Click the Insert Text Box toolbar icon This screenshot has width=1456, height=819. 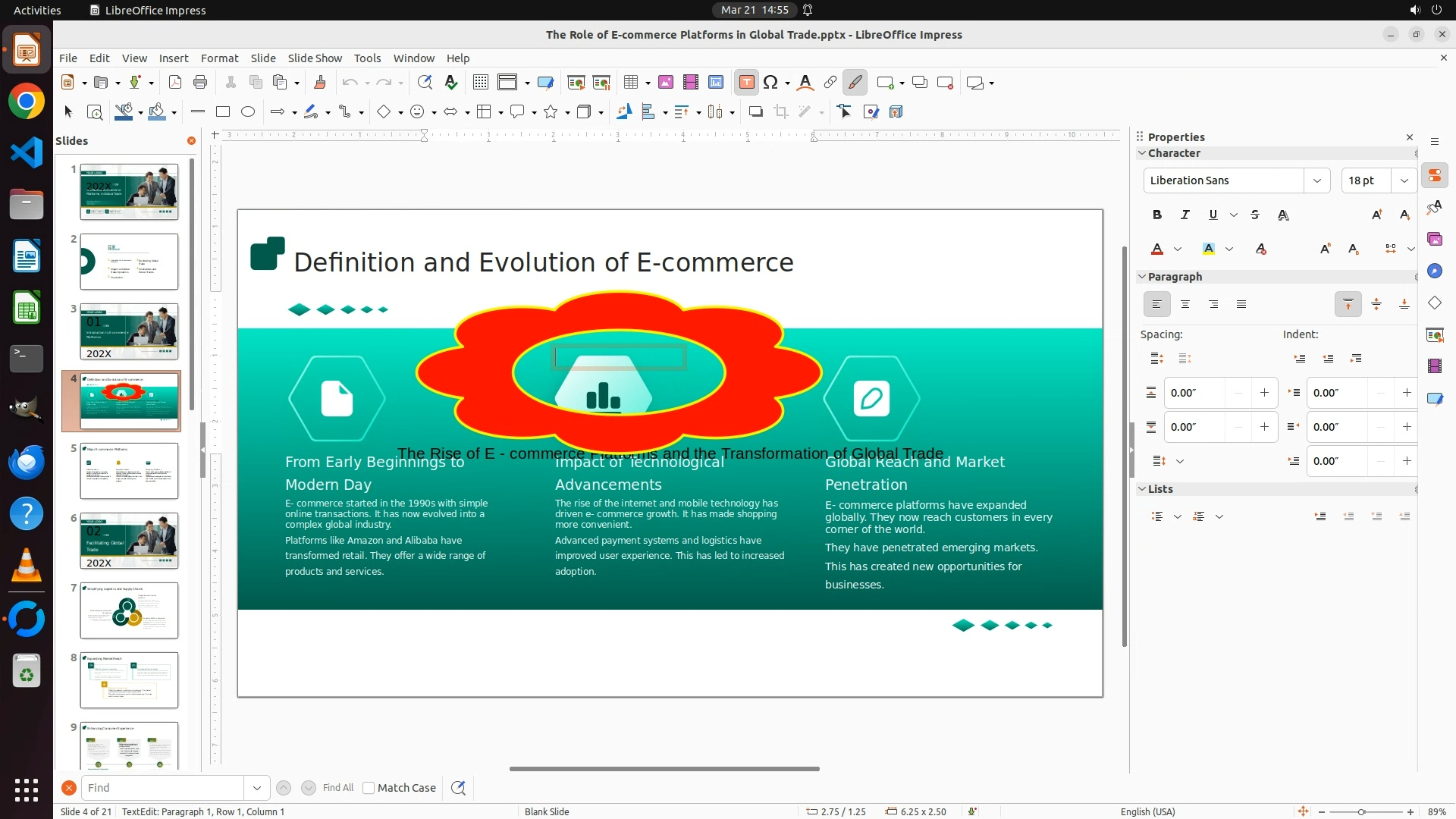(x=746, y=83)
